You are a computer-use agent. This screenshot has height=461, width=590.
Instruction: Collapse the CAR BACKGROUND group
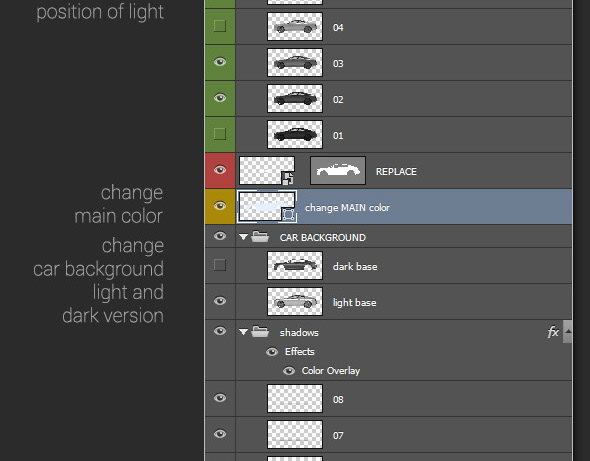pos(243,237)
